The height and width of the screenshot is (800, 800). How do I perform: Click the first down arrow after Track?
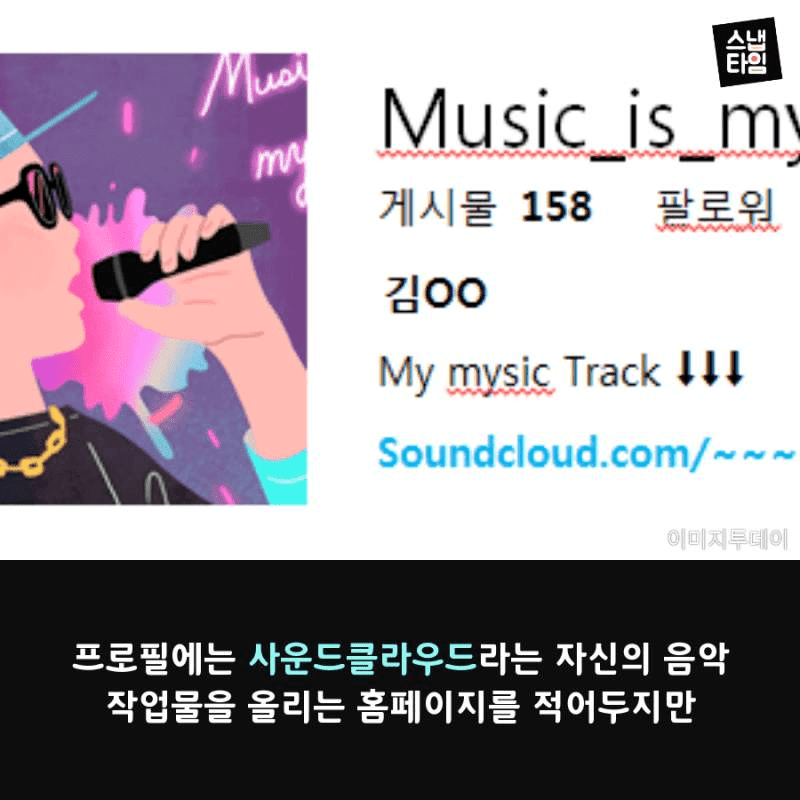click(x=685, y=367)
